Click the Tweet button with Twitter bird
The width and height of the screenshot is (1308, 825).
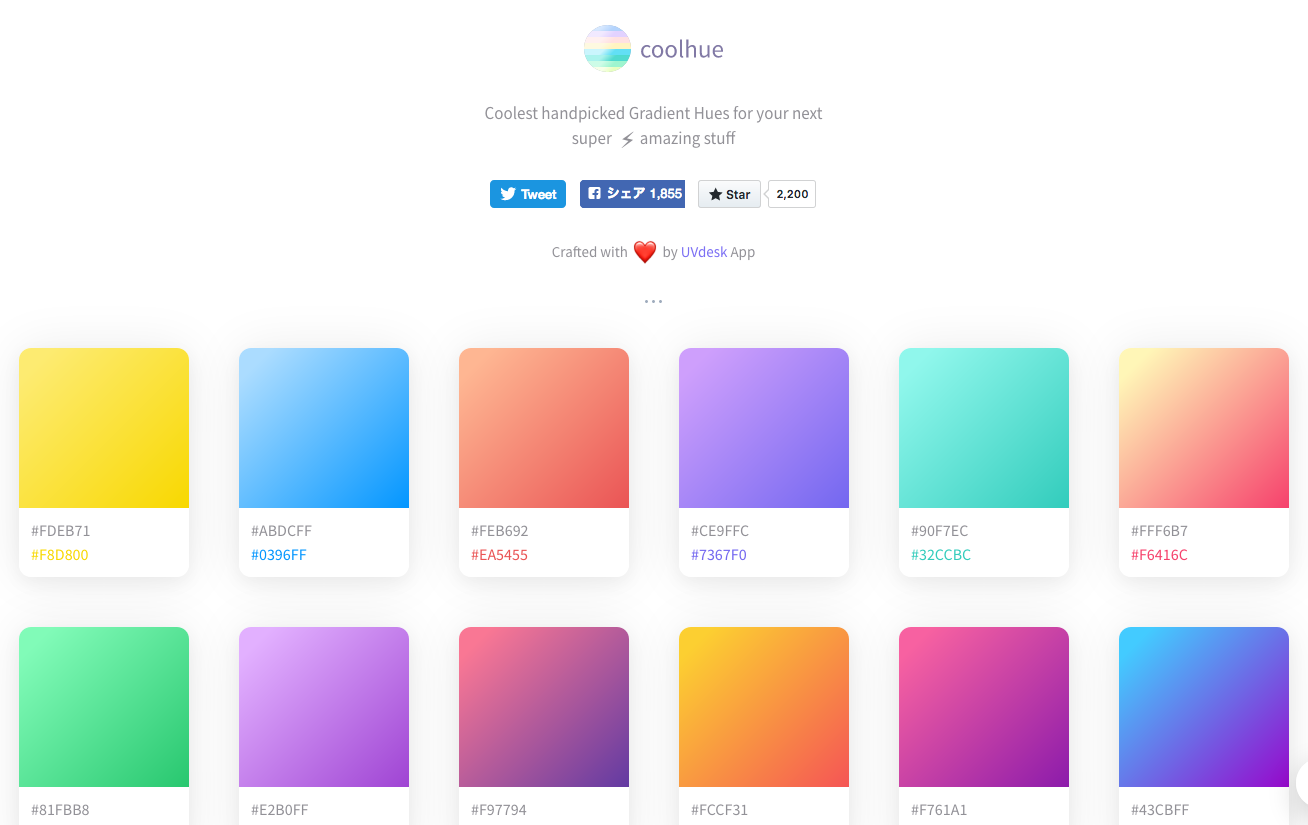coord(528,194)
